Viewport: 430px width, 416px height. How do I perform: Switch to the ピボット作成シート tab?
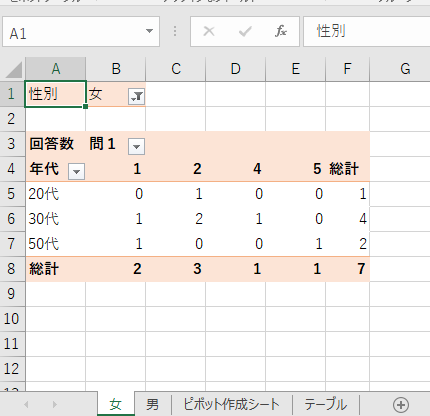[x=231, y=404]
